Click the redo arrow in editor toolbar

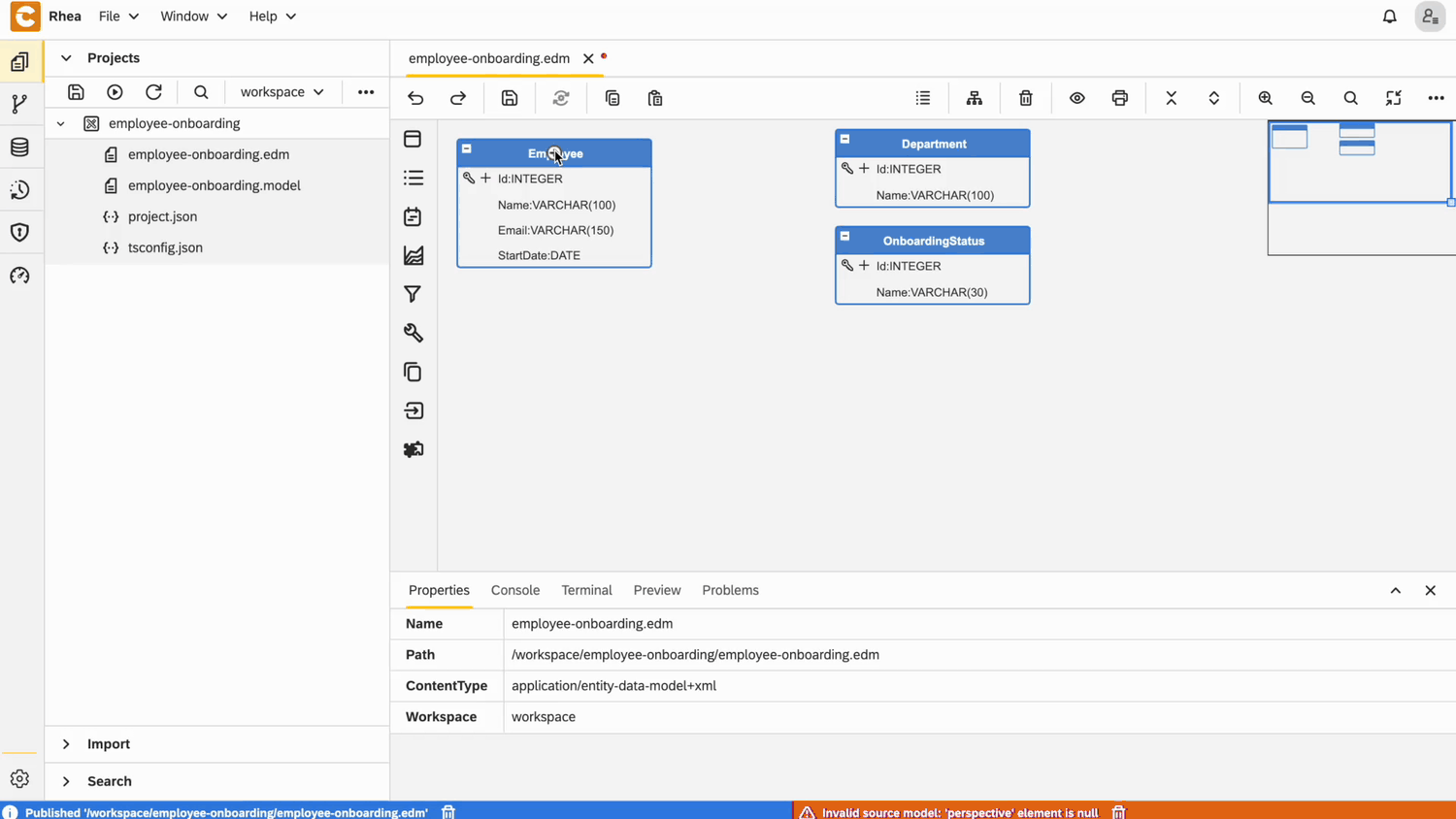(x=458, y=98)
